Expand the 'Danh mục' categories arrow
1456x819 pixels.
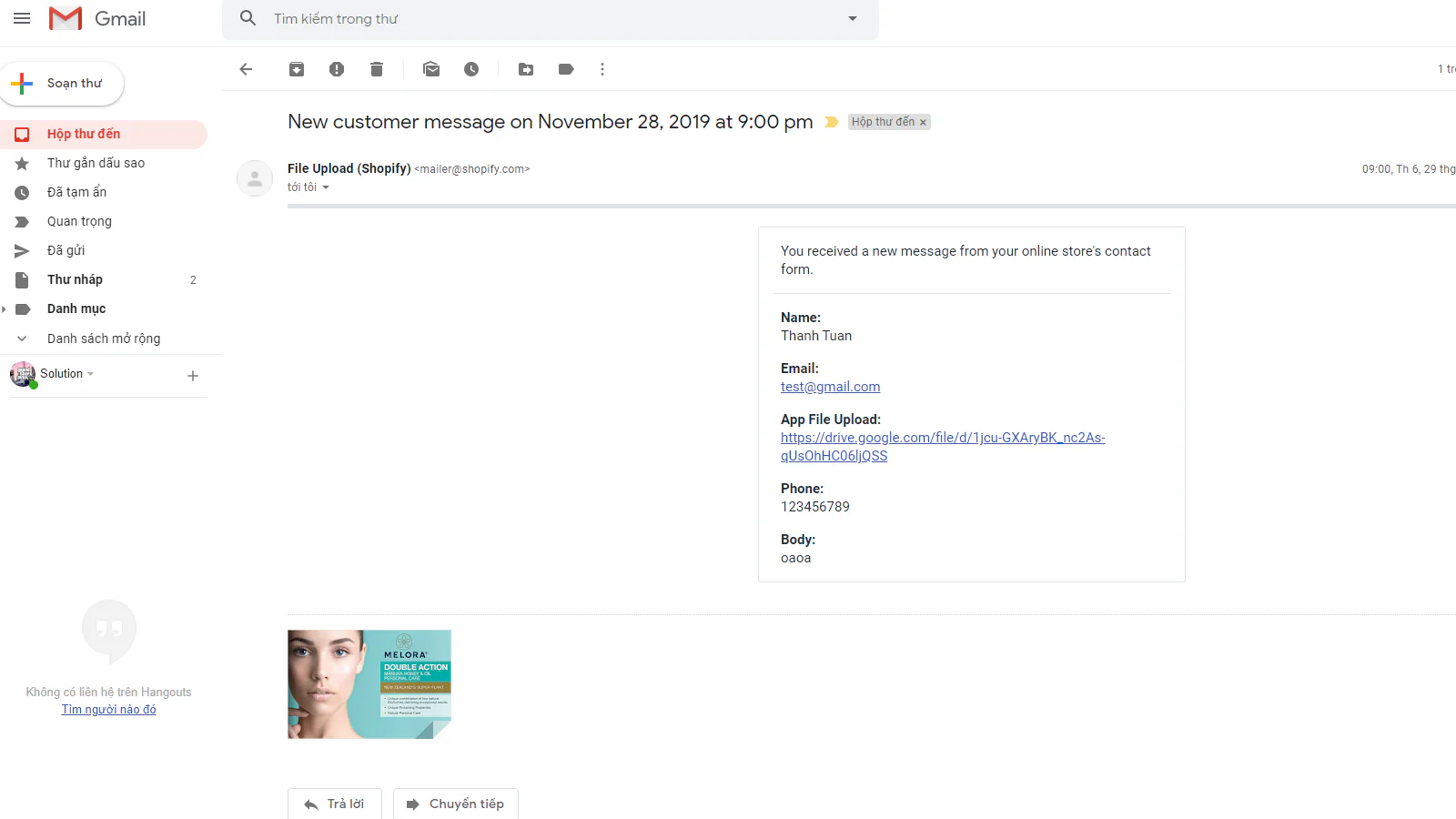coord(5,309)
